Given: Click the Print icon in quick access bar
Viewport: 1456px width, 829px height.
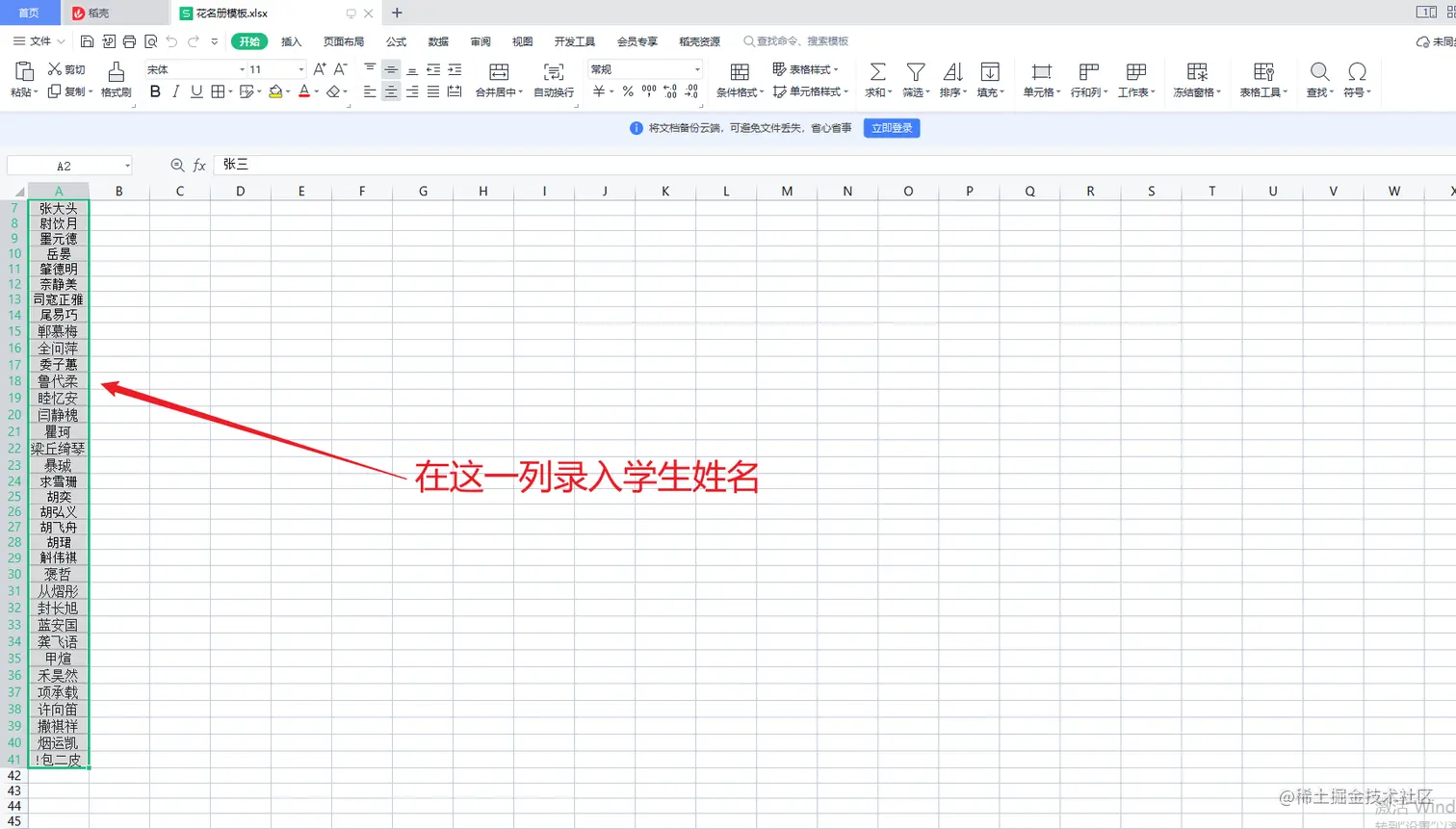Looking at the screenshot, I should point(129,41).
